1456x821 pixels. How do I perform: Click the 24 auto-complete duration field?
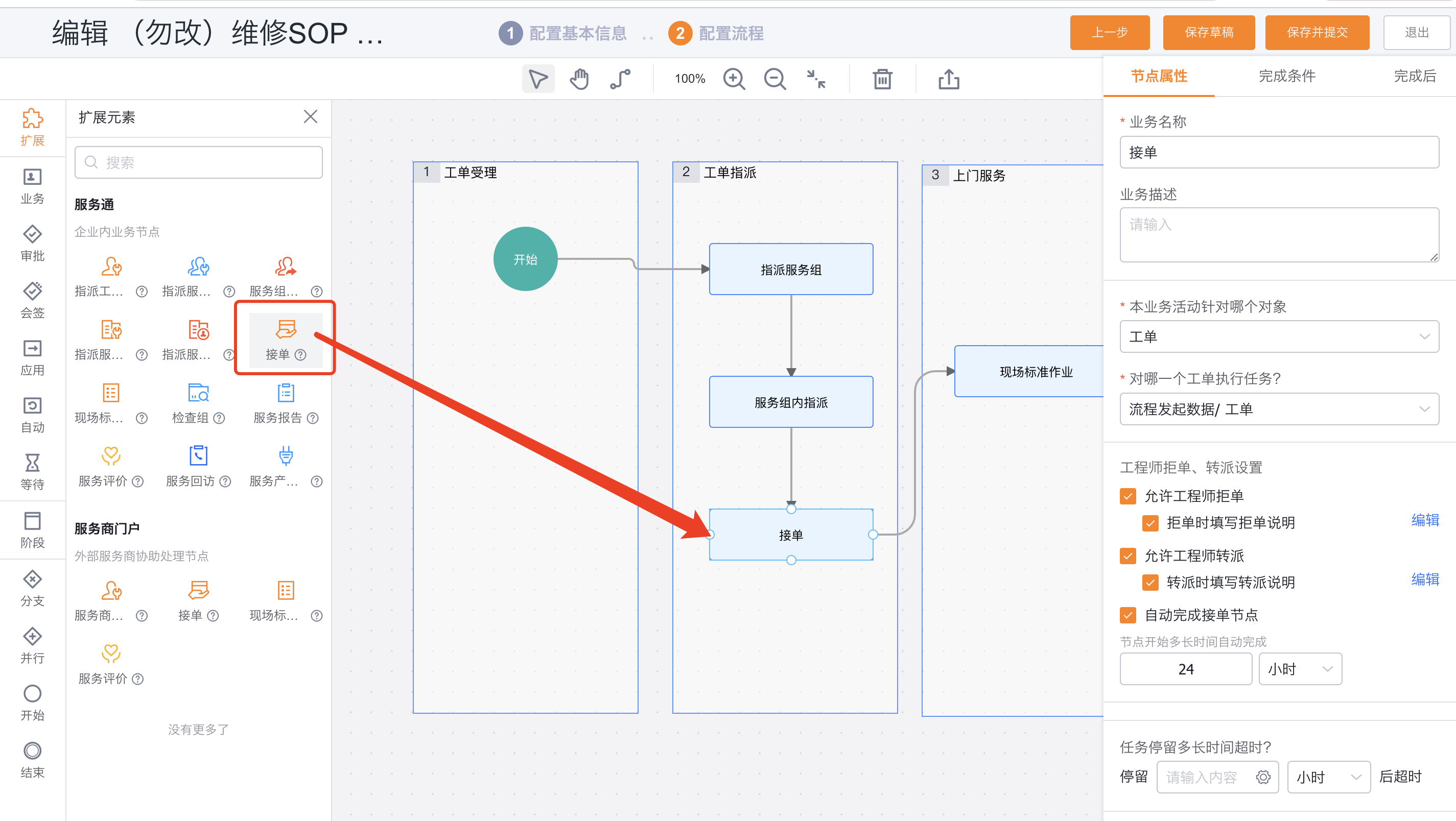click(1186, 669)
